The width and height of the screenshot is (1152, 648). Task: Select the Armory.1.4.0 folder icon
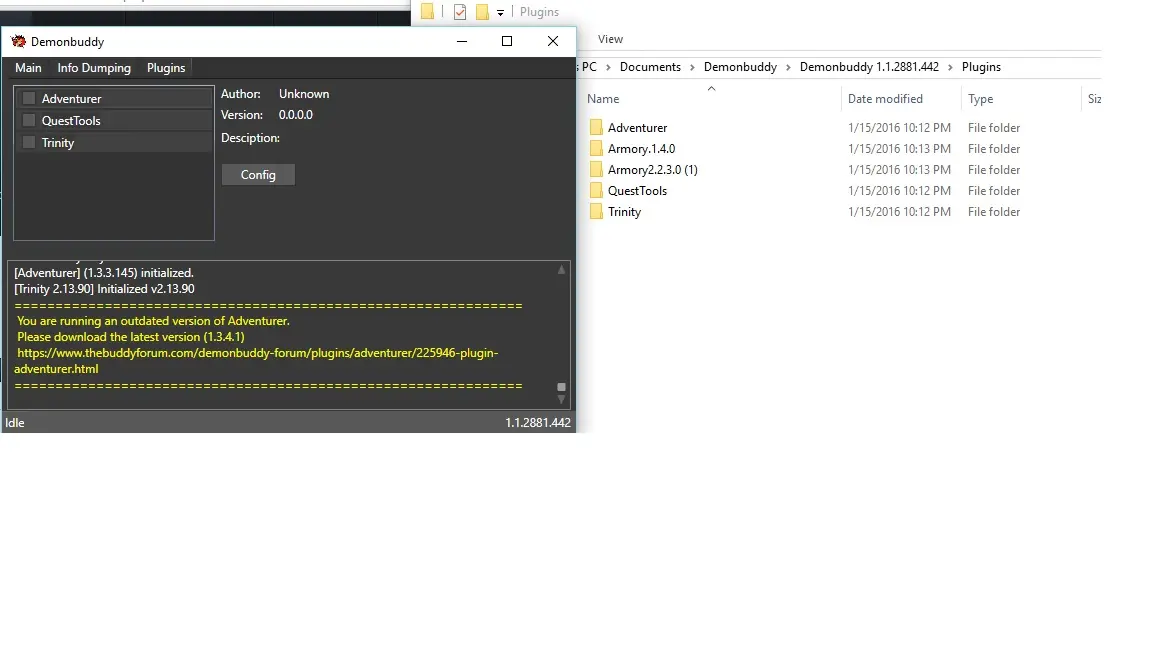click(596, 149)
